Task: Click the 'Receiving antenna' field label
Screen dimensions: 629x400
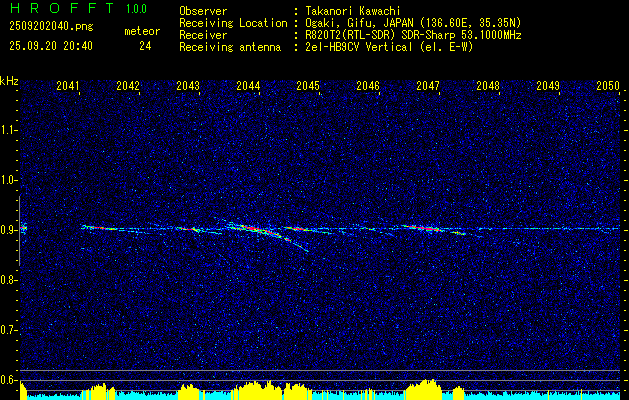Action: pyautogui.click(x=230, y=47)
